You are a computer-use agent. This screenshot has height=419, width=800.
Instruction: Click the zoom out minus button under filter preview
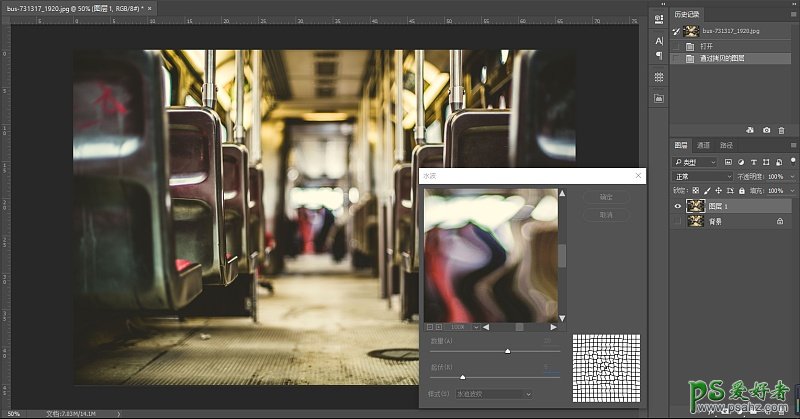[429, 327]
